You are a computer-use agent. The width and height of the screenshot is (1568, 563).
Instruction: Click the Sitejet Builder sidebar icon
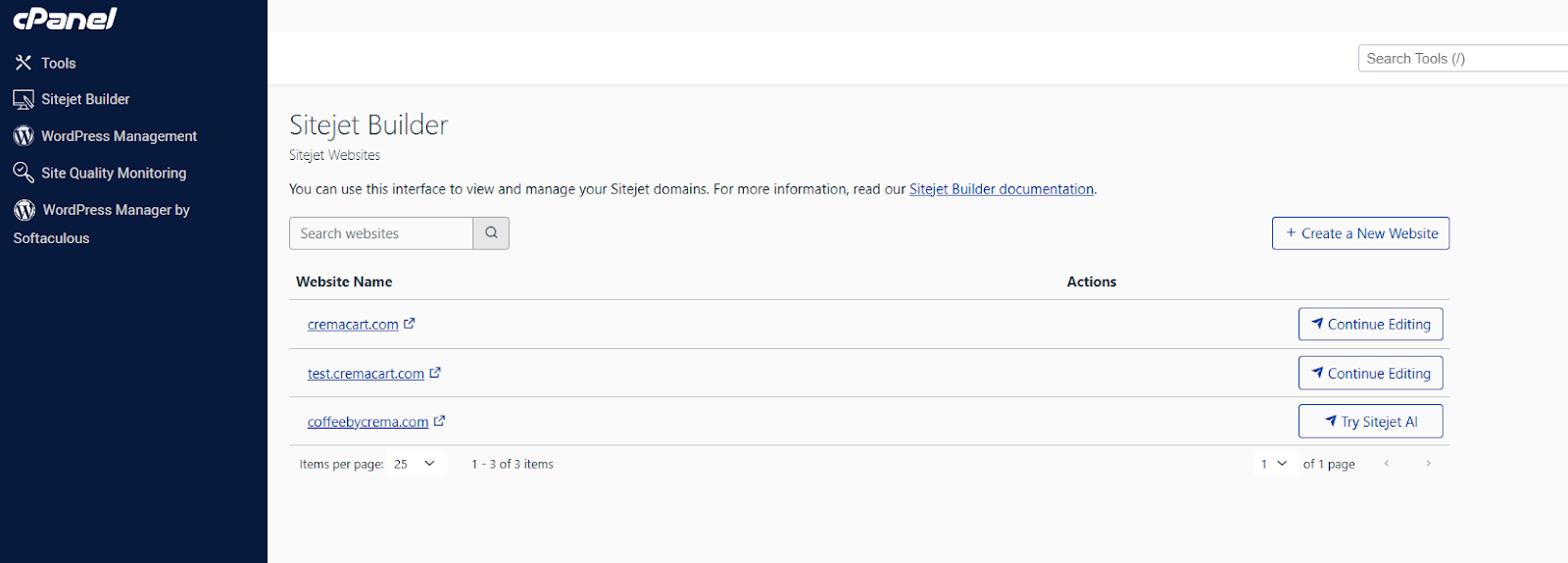[x=24, y=99]
